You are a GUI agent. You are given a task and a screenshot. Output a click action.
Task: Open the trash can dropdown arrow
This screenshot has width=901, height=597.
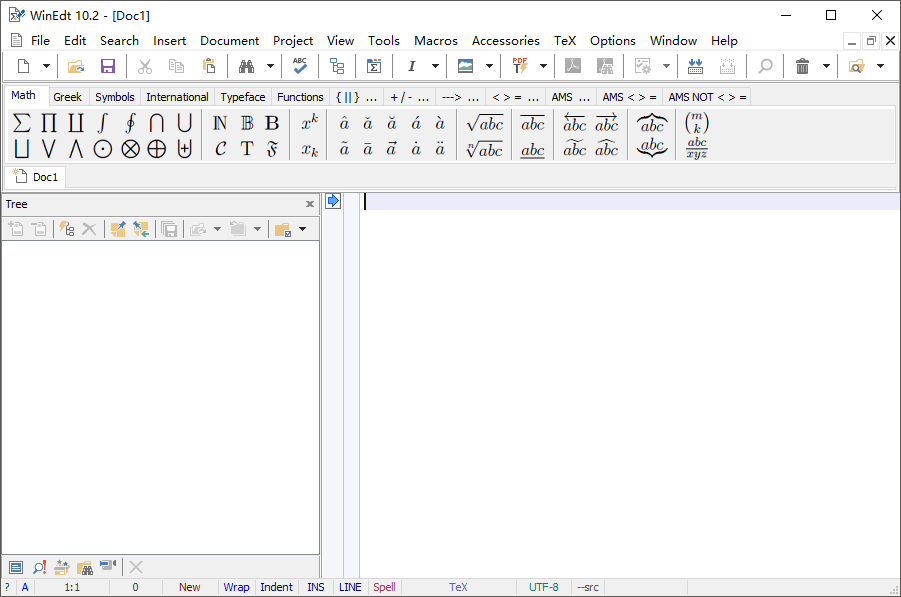tap(826, 66)
